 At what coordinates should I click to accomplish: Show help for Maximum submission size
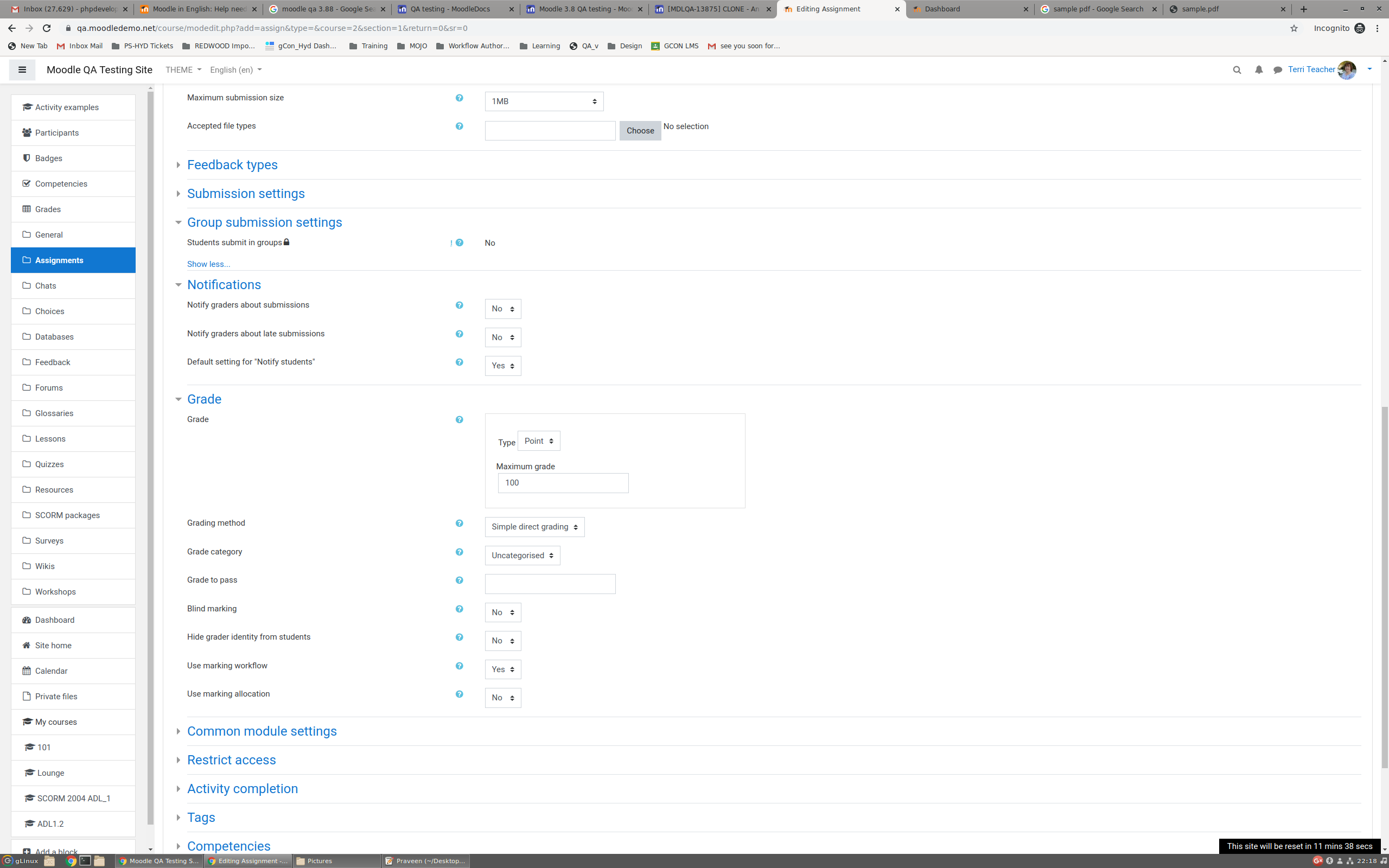pos(459,98)
